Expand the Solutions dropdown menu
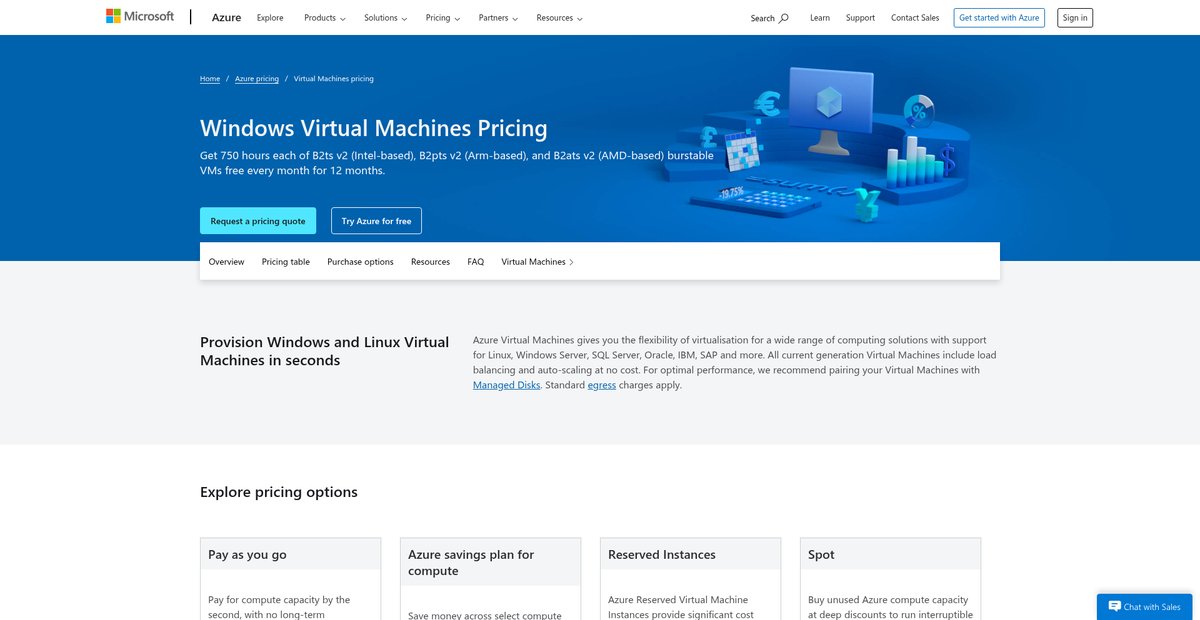Image resolution: width=1200 pixels, height=620 pixels. [x=385, y=18]
